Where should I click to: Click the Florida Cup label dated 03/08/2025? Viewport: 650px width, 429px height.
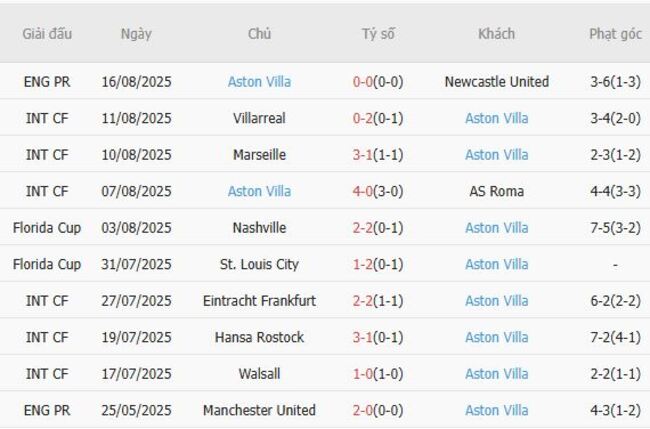point(47,228)
